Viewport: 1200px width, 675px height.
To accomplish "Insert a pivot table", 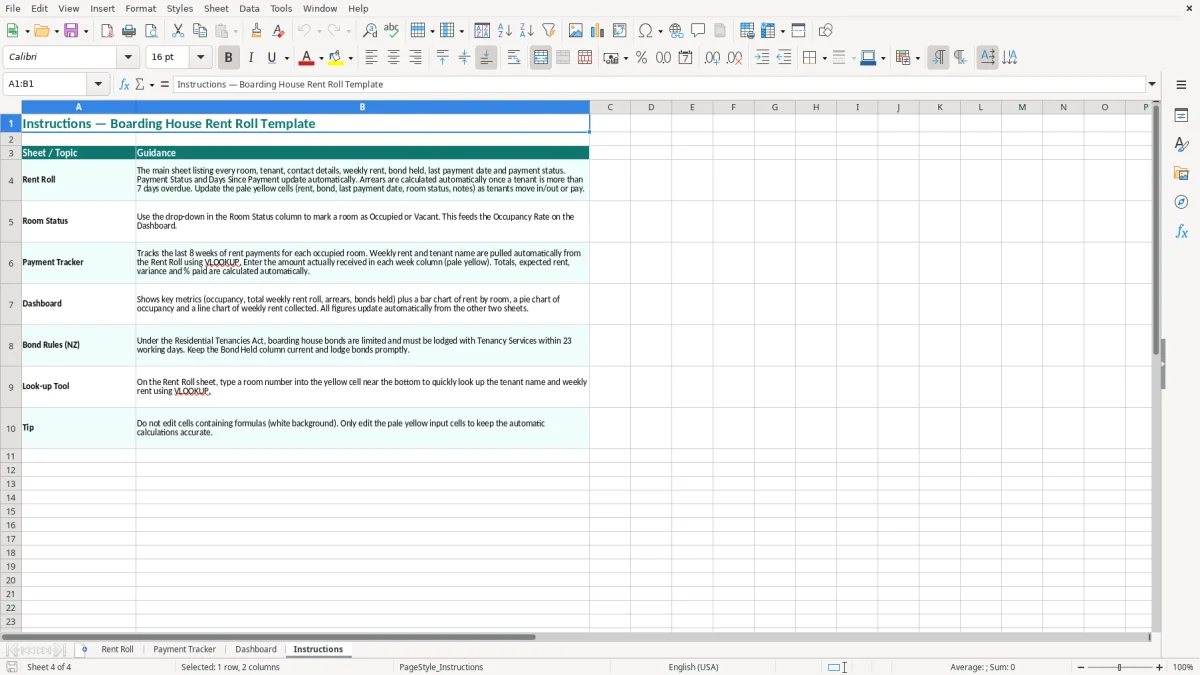I will click(619, 31).
